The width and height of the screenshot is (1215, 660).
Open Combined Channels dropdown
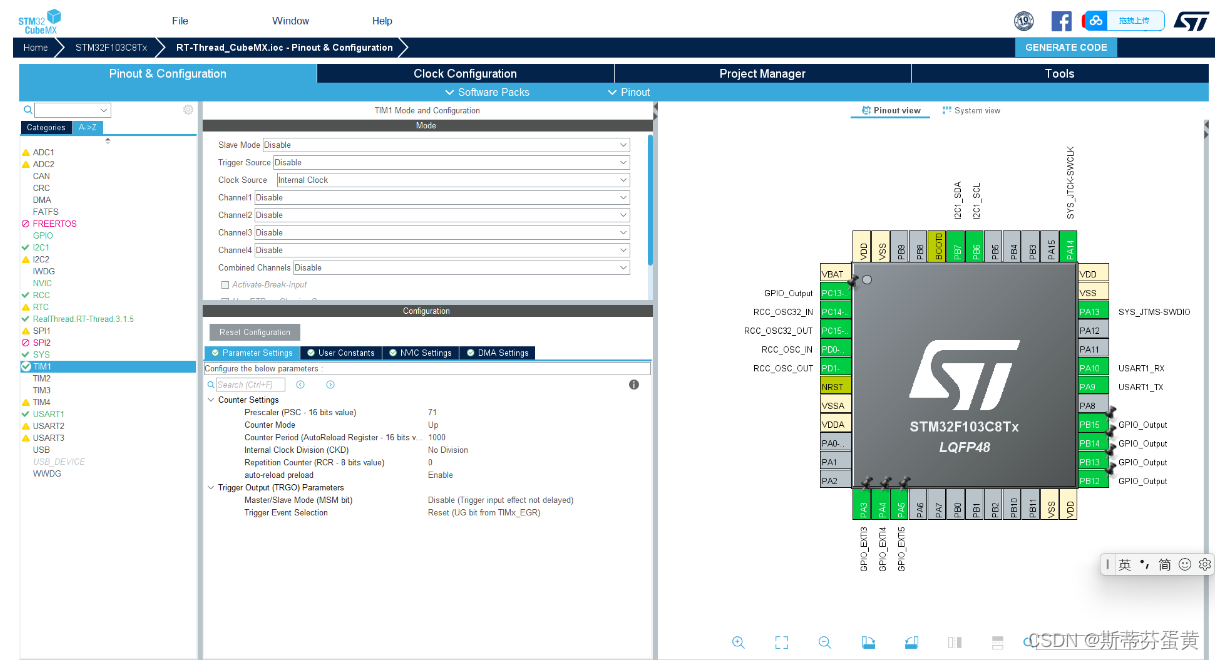click(x=461, y=267)
